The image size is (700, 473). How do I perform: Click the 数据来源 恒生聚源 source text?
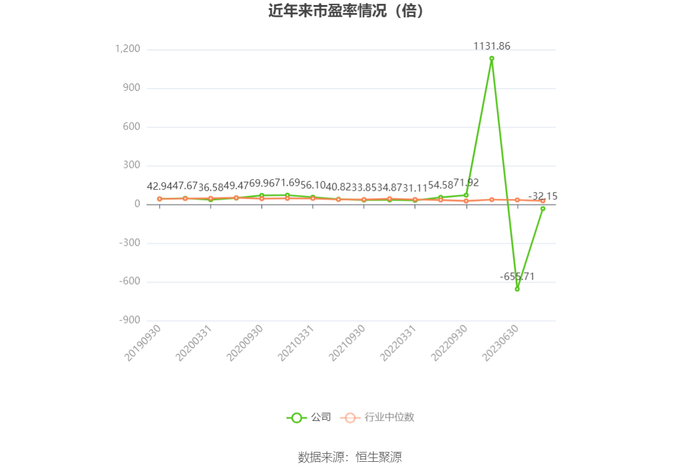tap(350, 457)
